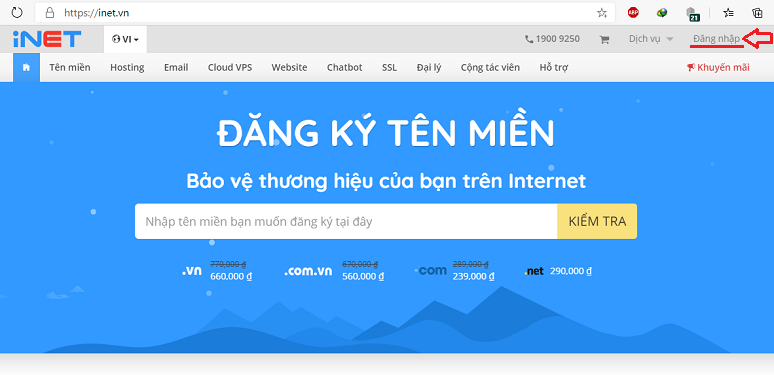Click the padlock icon in address bar
The image size is (774, 375).
[49, 13]
